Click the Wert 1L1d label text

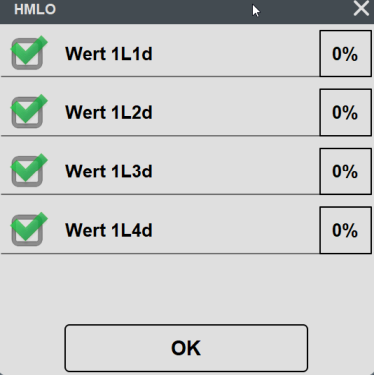pyautogui.click(x=109, y=54)
